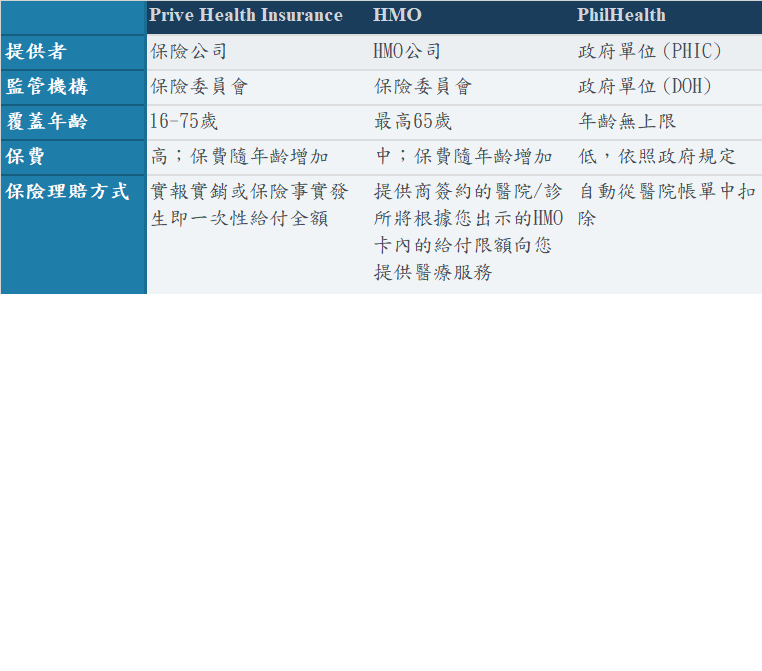Image resolution: width=762 pixels, height=671 pixels.
Task: Select the HMO公司 cell
Action: (x=407, y=52)
